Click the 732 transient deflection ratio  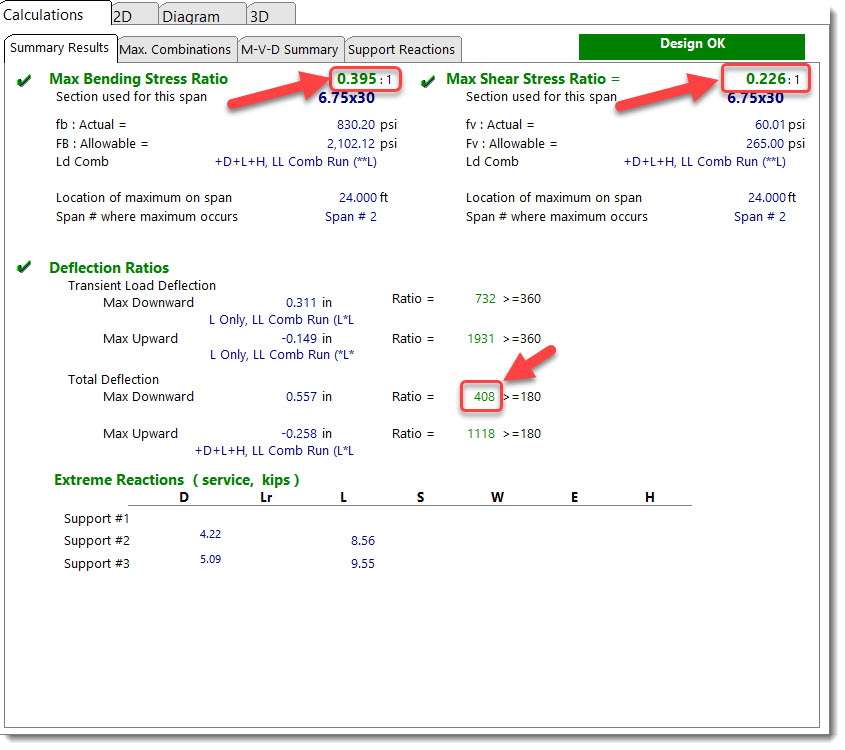pyautogui.click(x=485, y=298)
